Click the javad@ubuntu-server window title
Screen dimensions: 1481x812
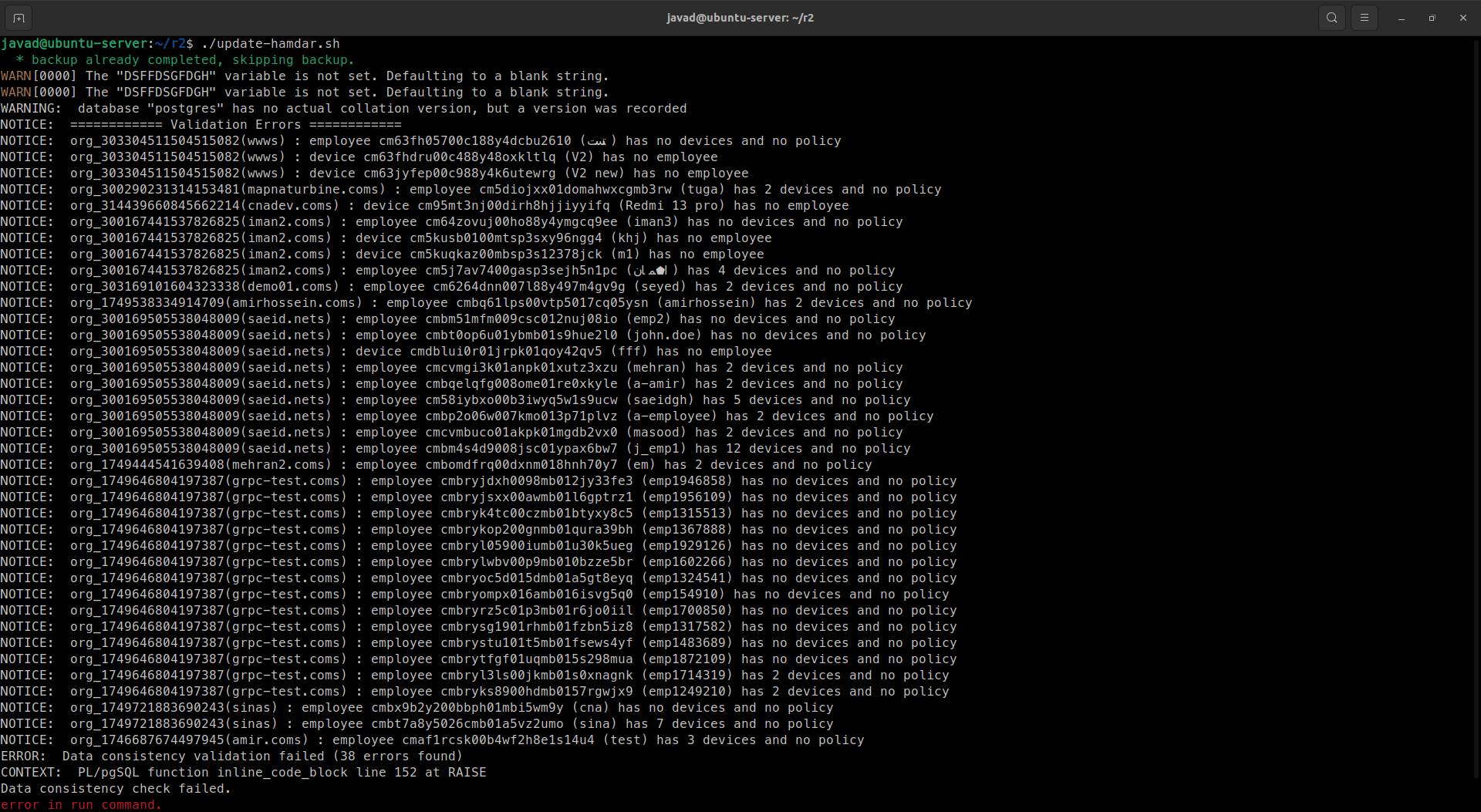pyautogui.click(x=740, y=18)
